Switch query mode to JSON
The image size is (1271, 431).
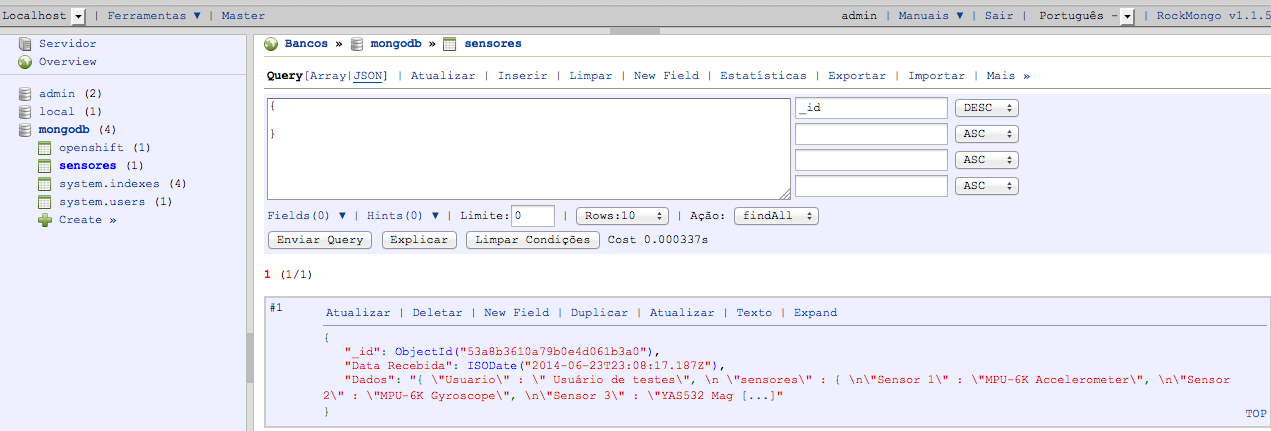point(367,76)
